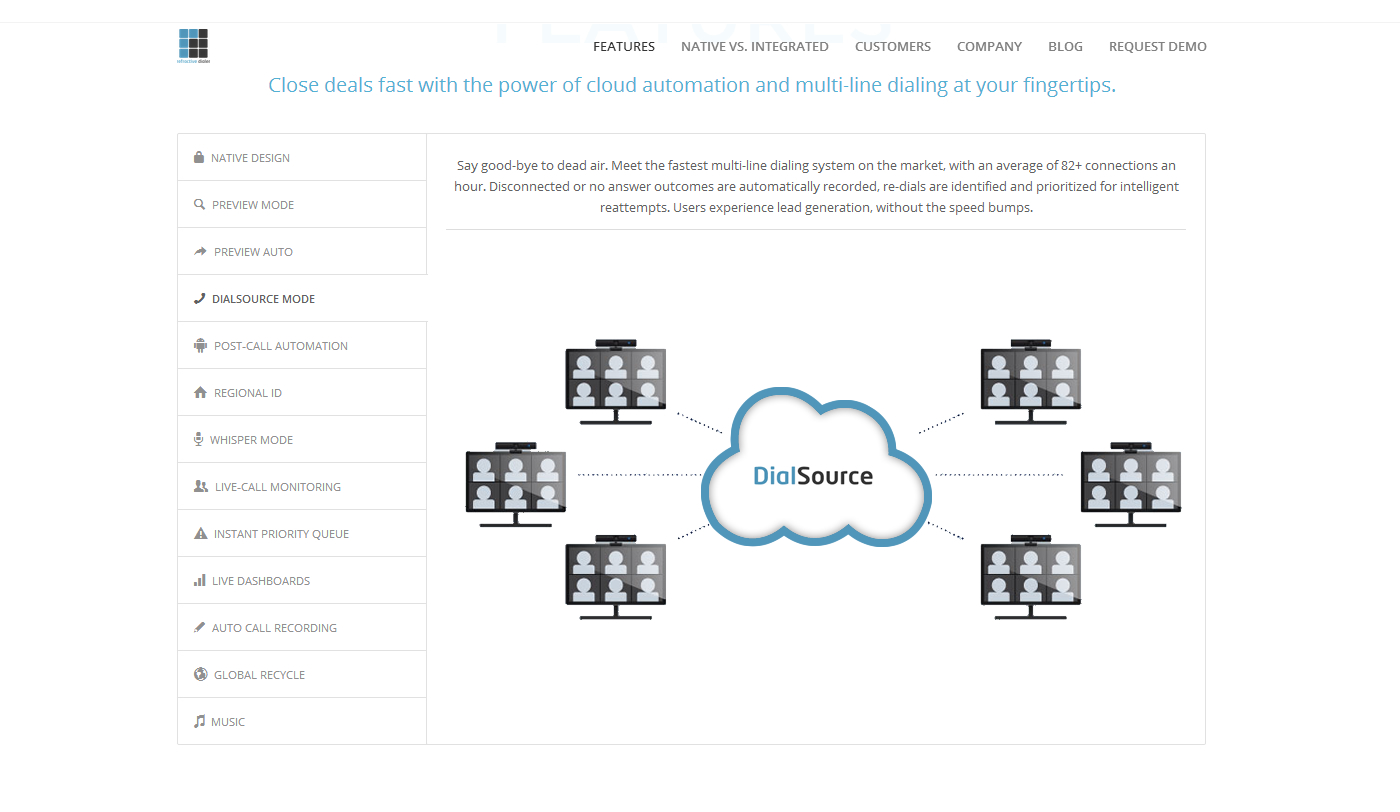Click the phone icon beside DialSource Mode
Image resolution: width=1400 pixels, height=812 pixels.
(199, 298)
